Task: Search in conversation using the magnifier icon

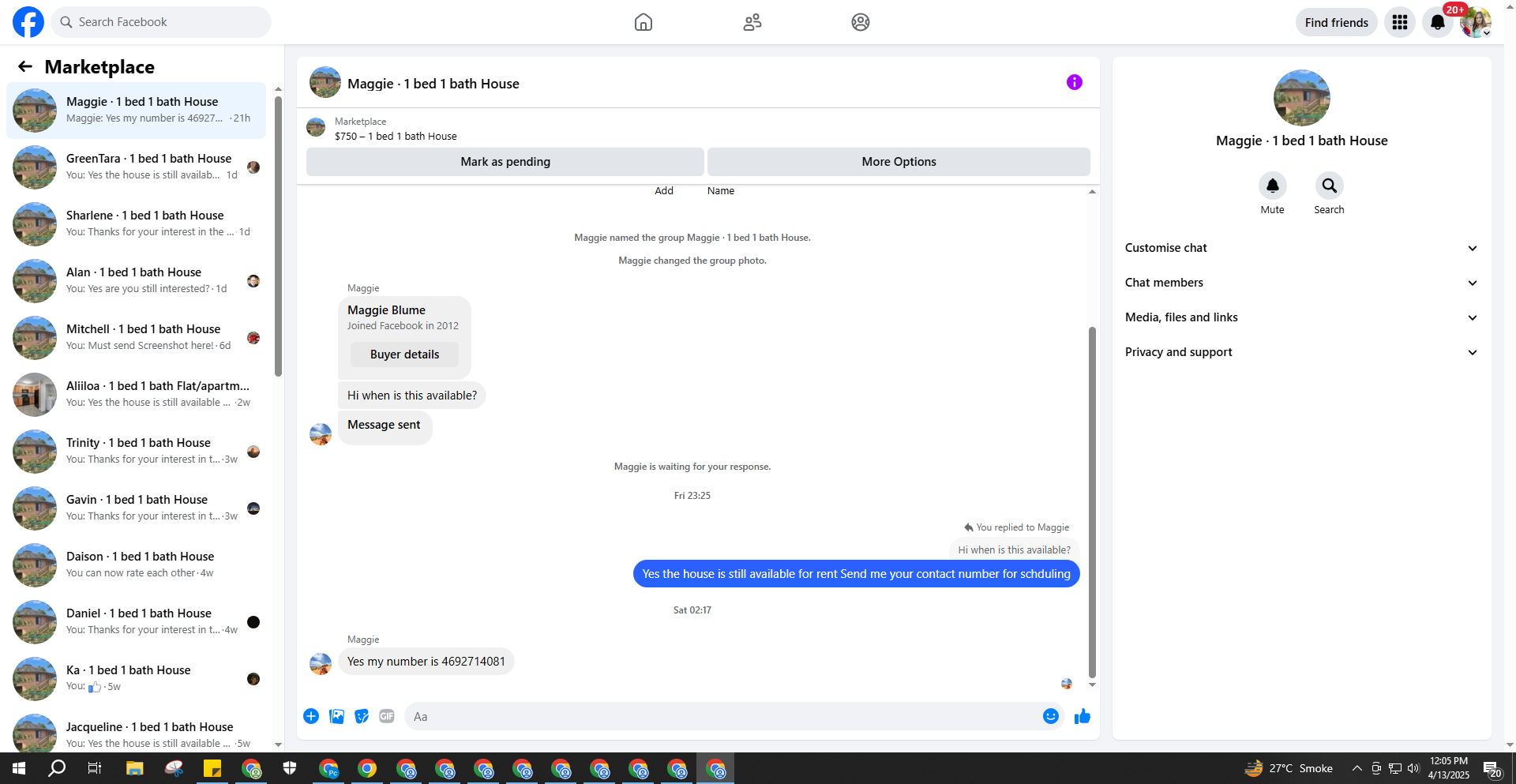Action: click(x=1330, y=186)
